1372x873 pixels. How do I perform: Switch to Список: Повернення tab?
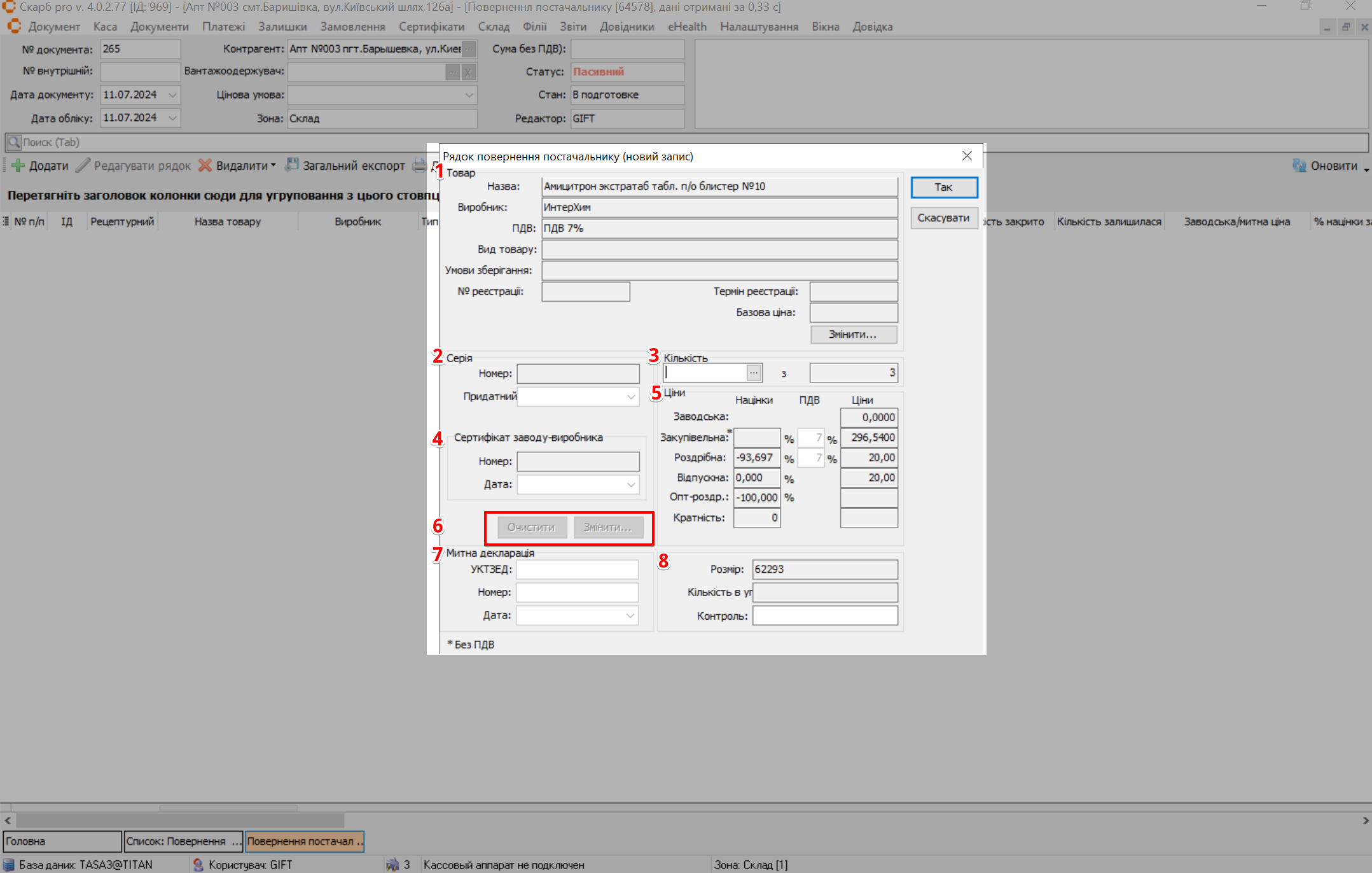point(183,841)
